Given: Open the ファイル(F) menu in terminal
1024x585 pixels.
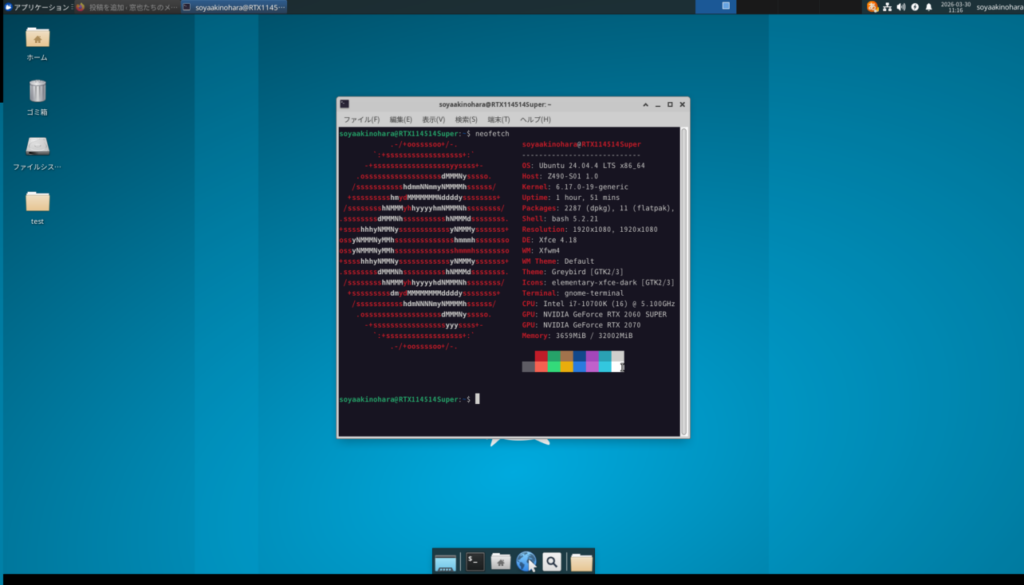Looking at the screenshot, I should point(361,119).
